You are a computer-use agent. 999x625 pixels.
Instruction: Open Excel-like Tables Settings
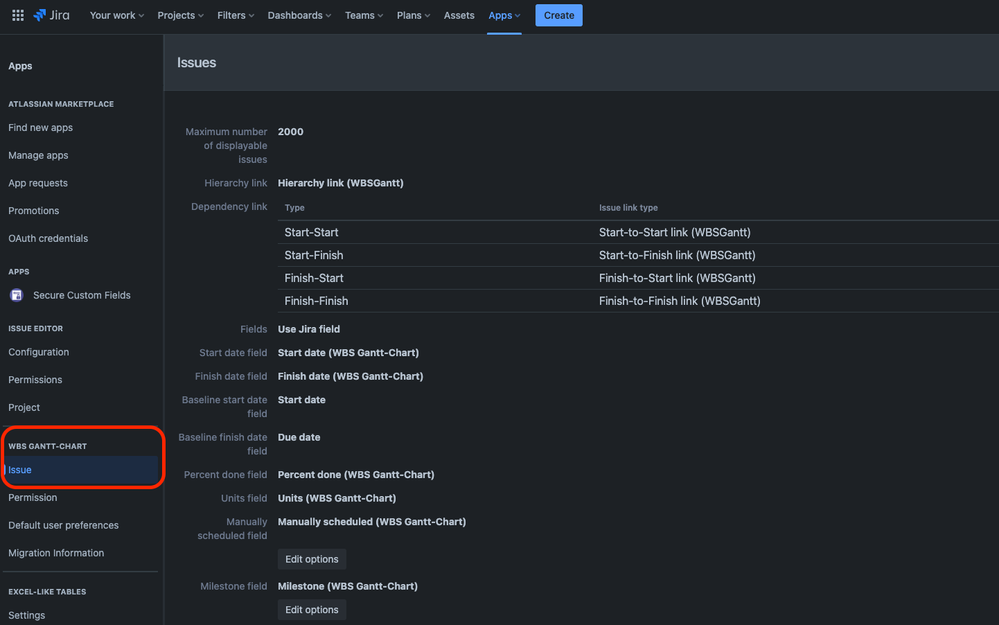pyautogui.click(x=27, y=615)
